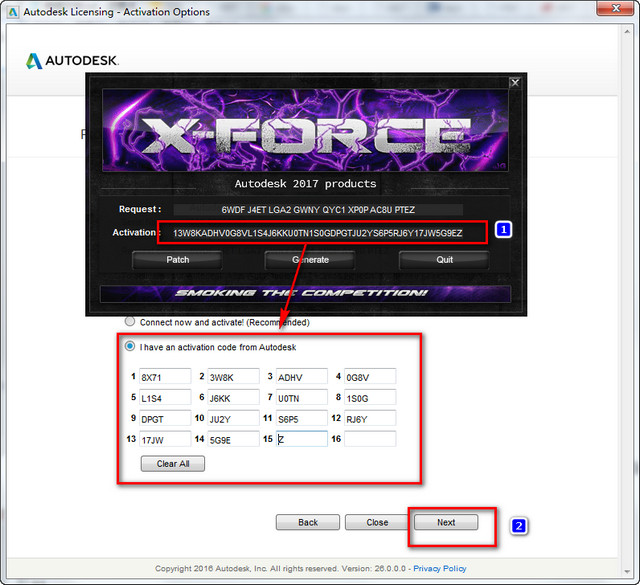Open the Privacy Policy link
This screenshot has width=640, height=585.
pyautogui.click(x=440, y=568)
